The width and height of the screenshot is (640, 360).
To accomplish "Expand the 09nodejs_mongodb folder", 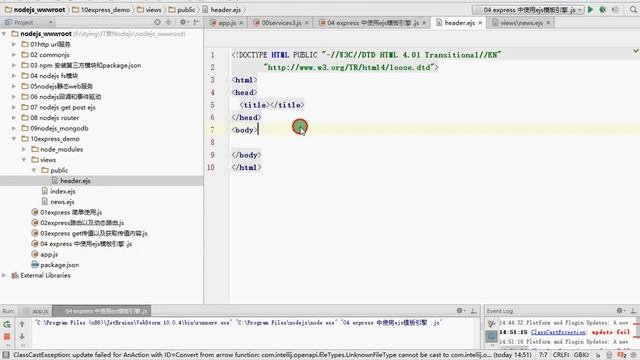I will point(14,128).
